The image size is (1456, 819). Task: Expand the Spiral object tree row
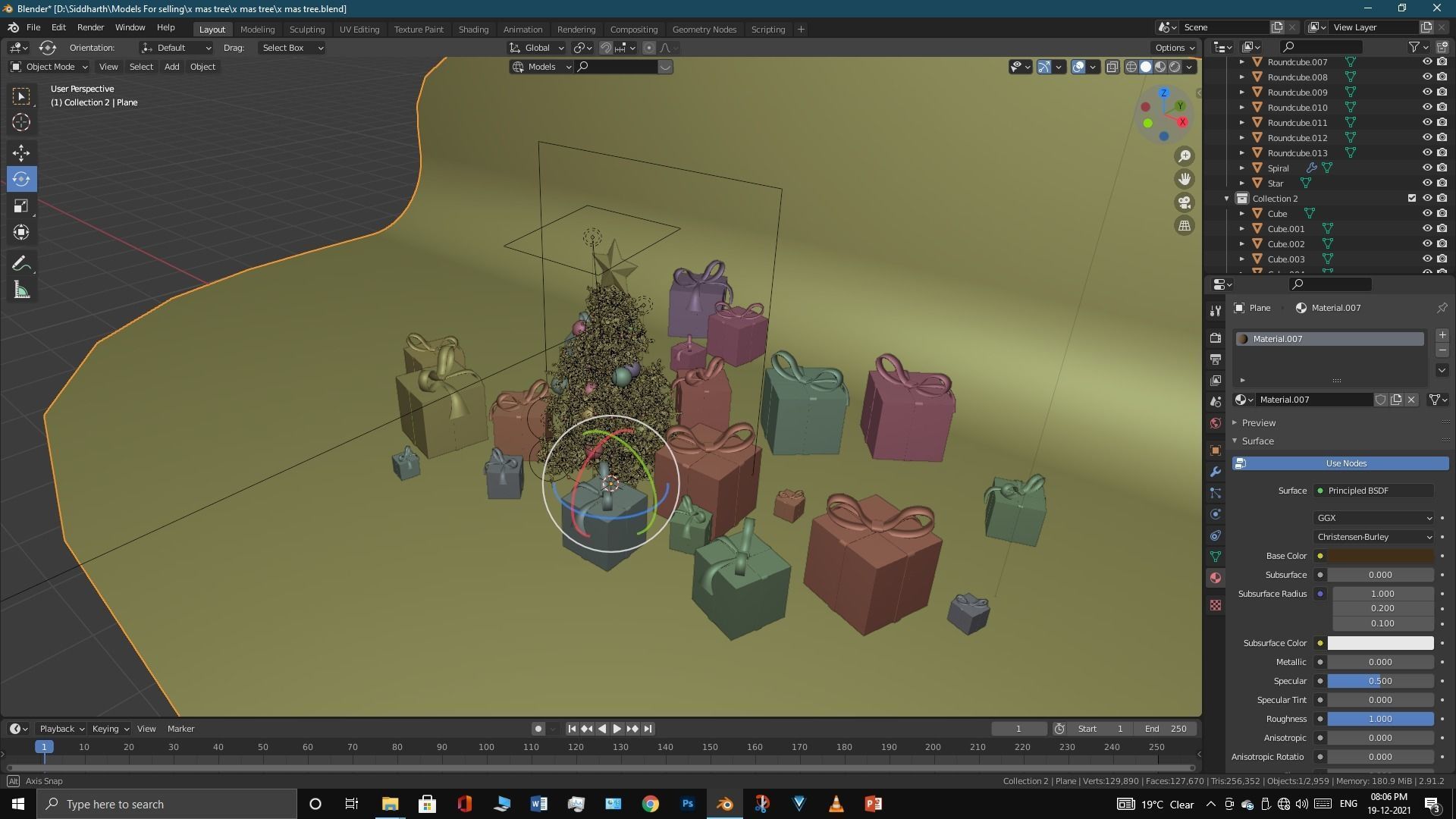click(x=1241, y=168)
